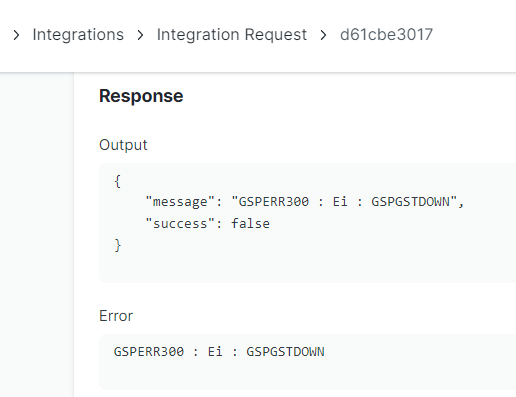516x397 pixels.
Task: Click the closing curly brace in Output
Action: tap(118, 245)
